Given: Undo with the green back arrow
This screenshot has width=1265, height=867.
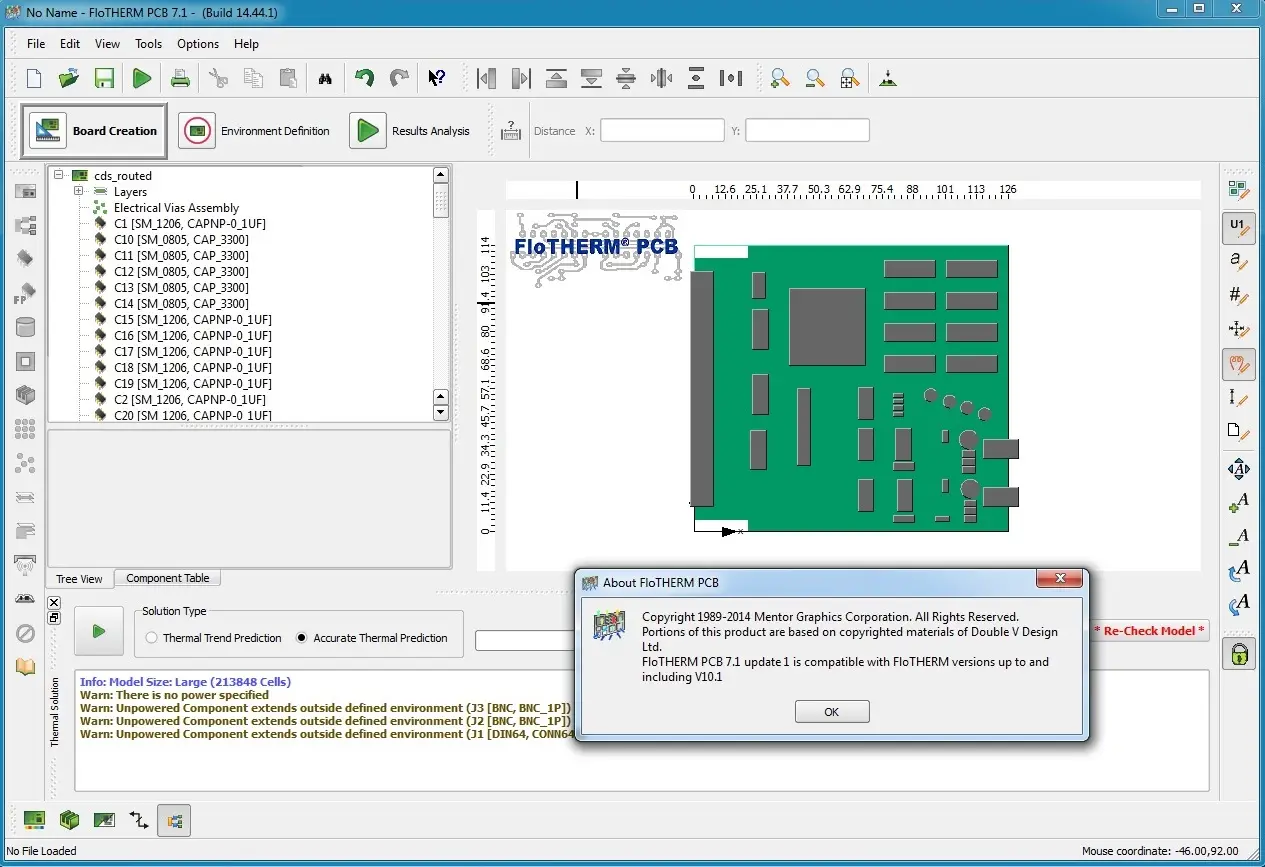Looking at the screenshot, I should [364, 78].
